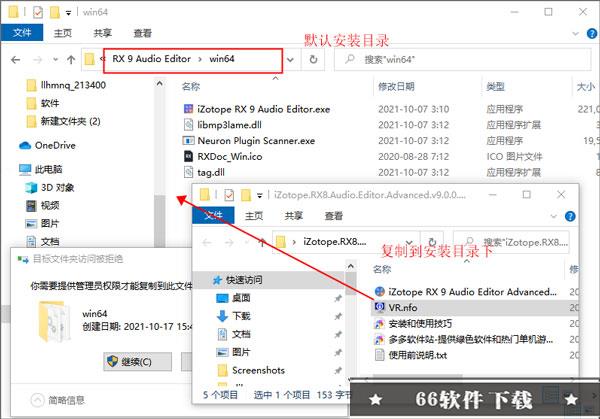Click the back arrow in win64 window
600x419 pixels.
point(16,60)
